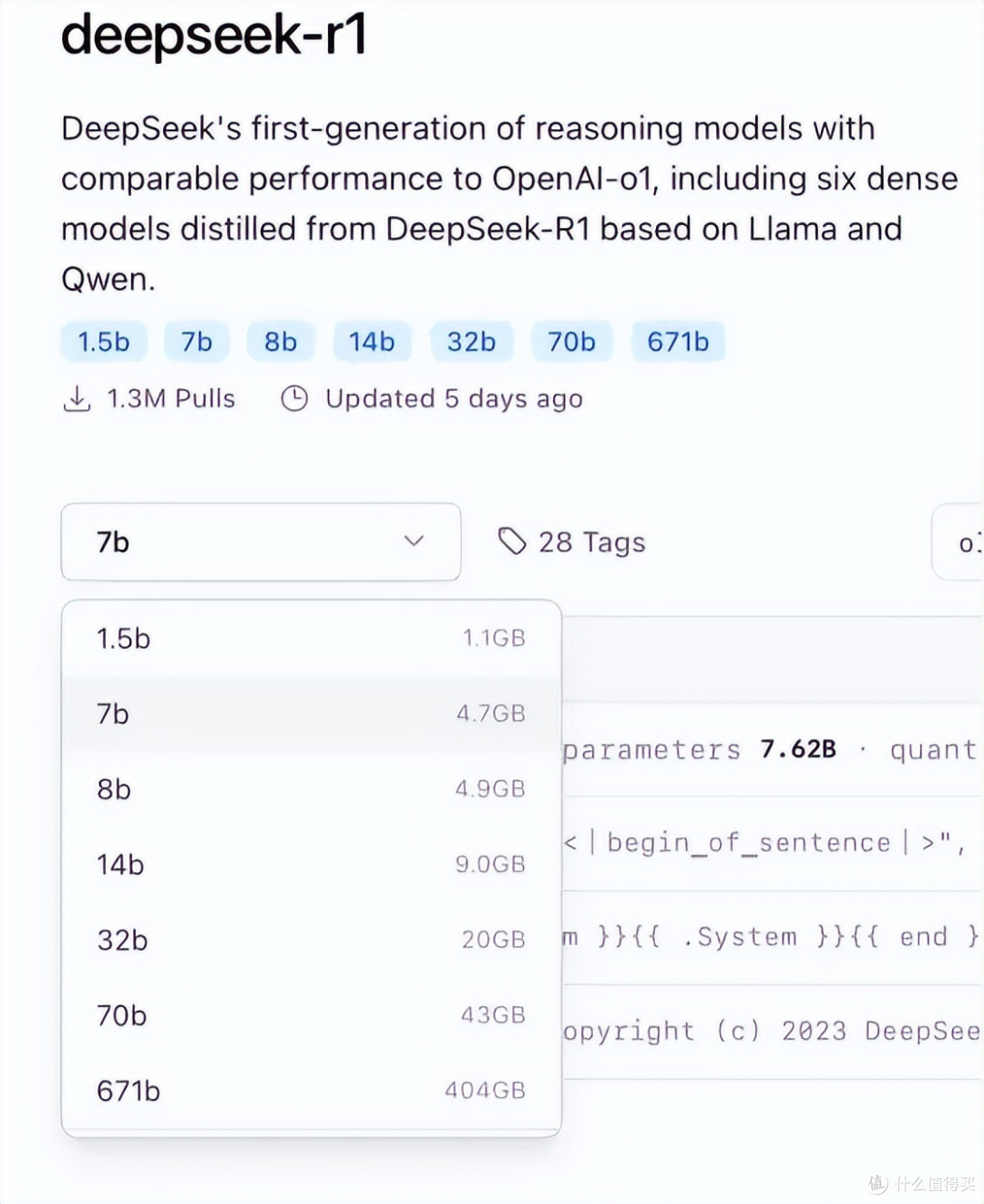Click the clock icon next to update time
The image size is (984, 1204).
coord(293,397)
